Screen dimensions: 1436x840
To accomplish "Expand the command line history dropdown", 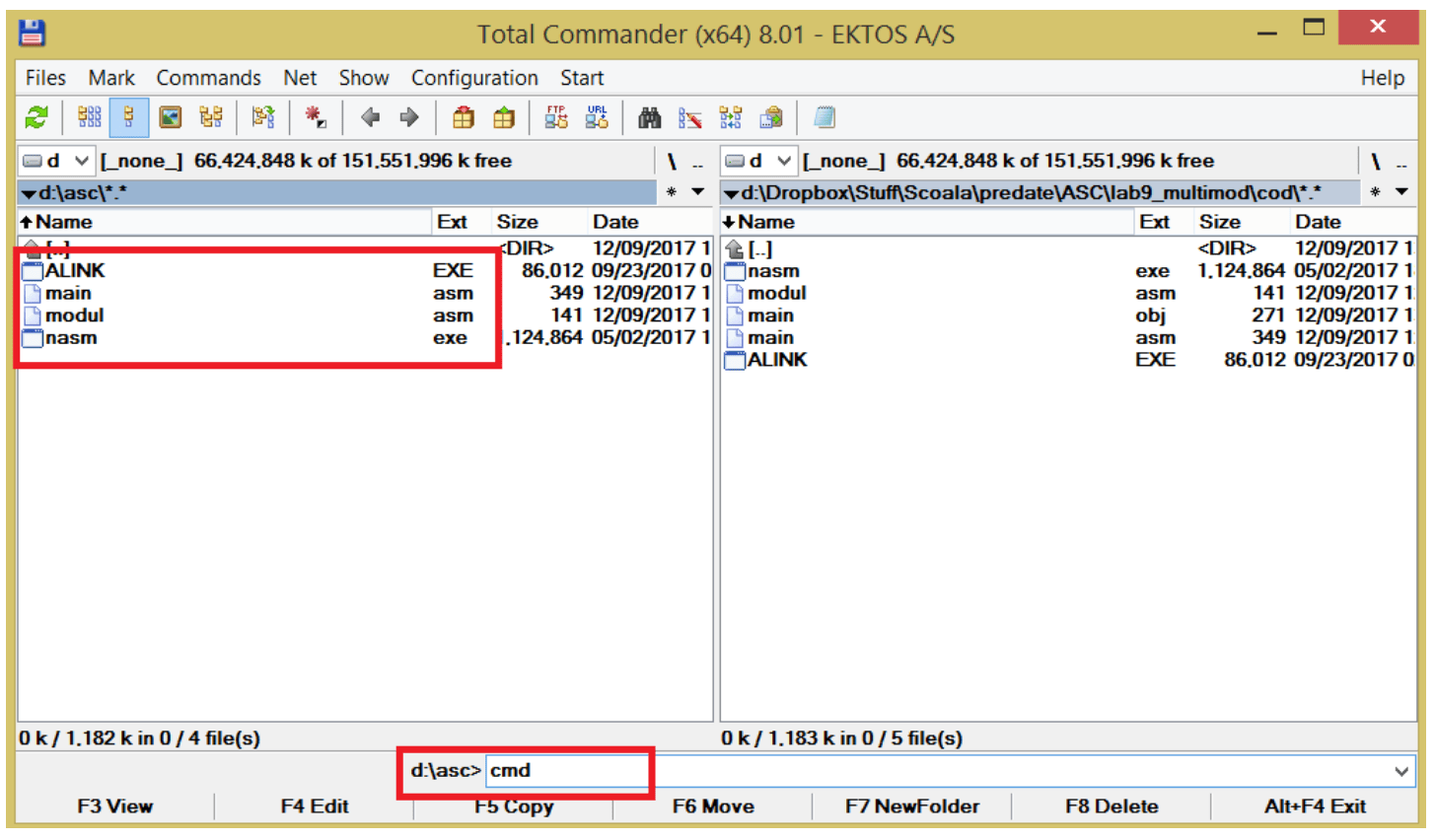I will (1401, 772).
